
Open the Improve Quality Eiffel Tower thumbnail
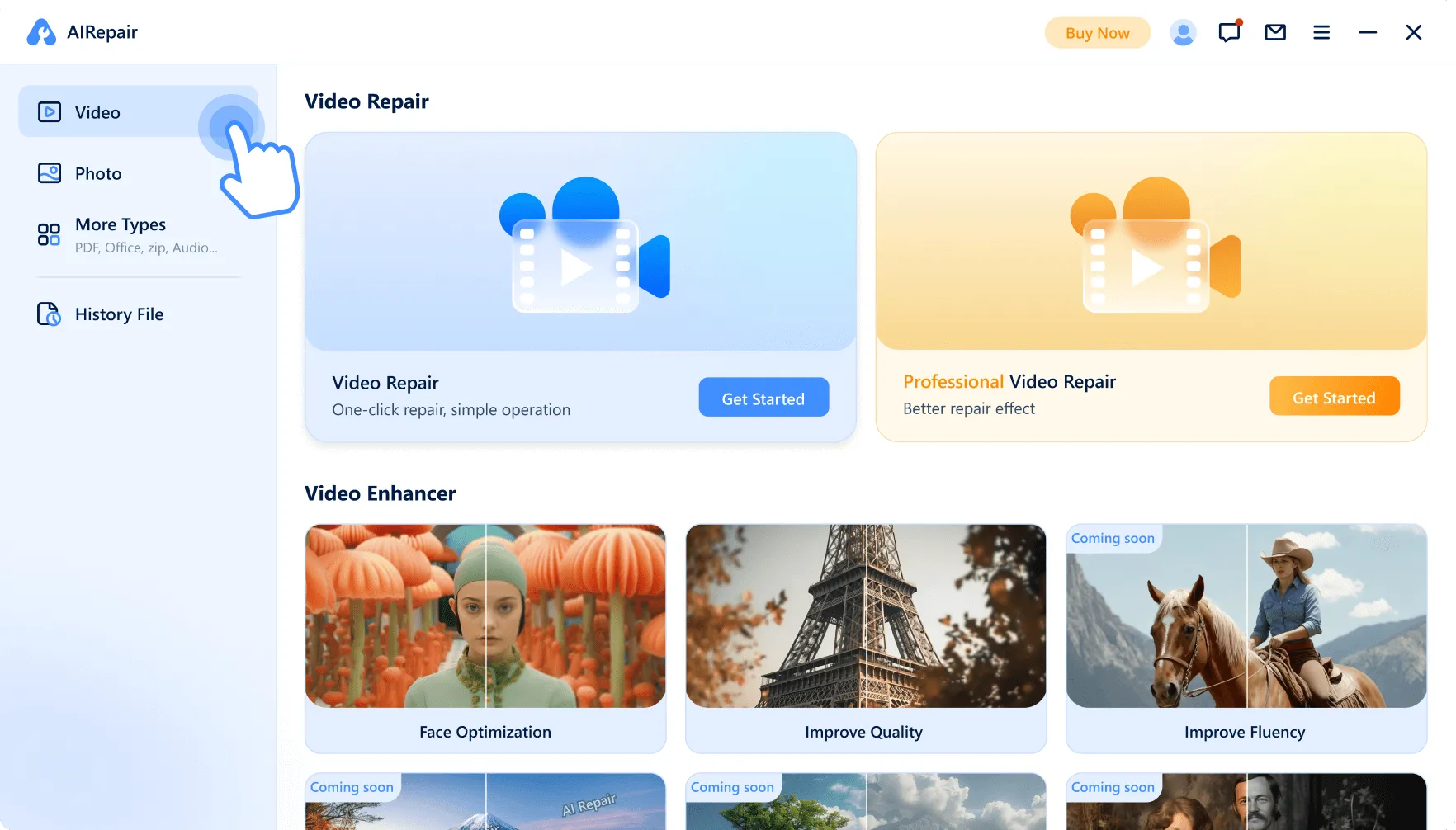[x=866, y=615]
